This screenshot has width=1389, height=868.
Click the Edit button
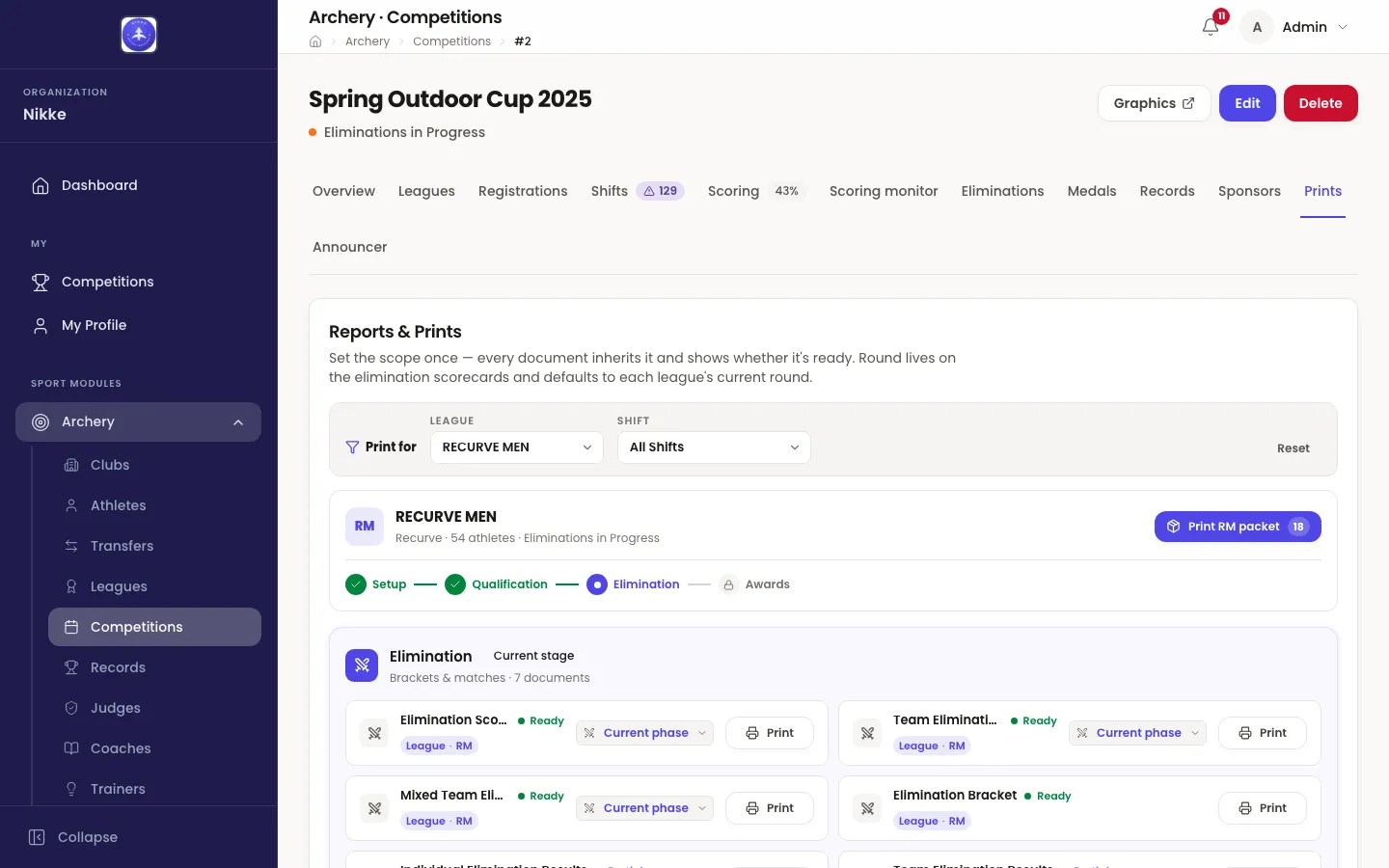click(x=1247, y=103)
